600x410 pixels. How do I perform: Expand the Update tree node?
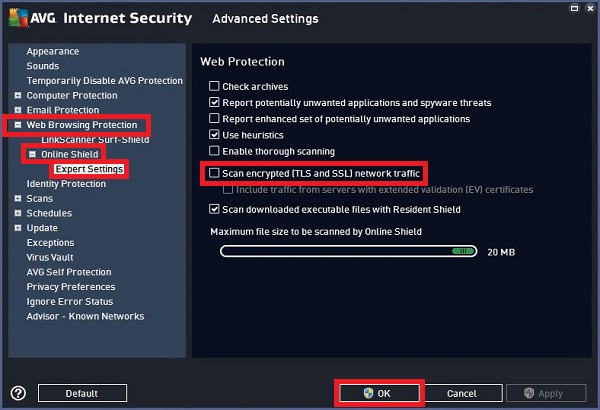pos(18,228)
